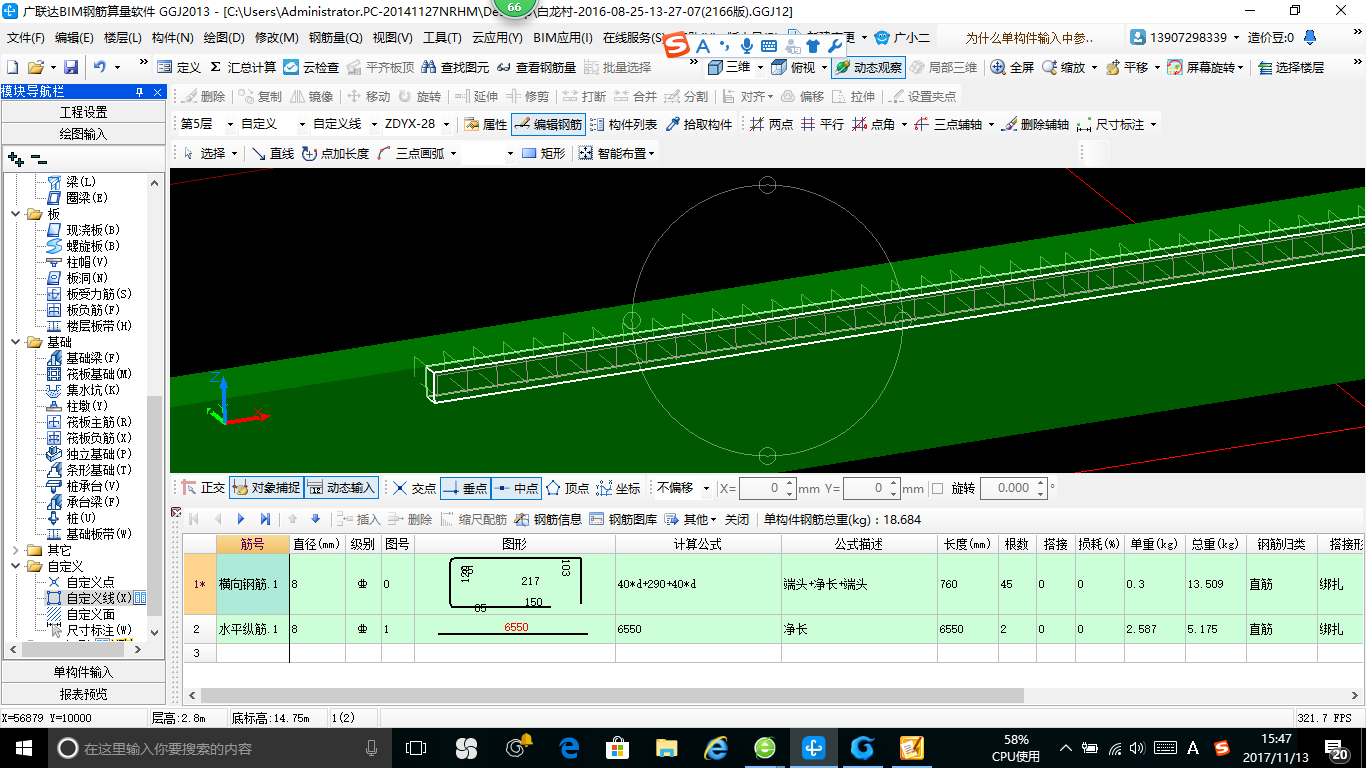Select 点加长度 point plus length tool
1366x768 pixels.
pyautogui.click(x=335, y=153)
